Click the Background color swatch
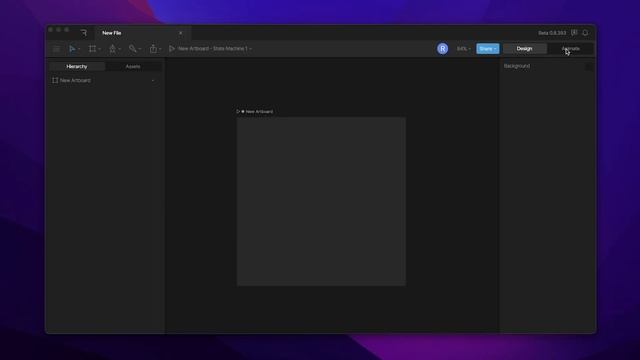The image size is (640, 360). (589, 66)
